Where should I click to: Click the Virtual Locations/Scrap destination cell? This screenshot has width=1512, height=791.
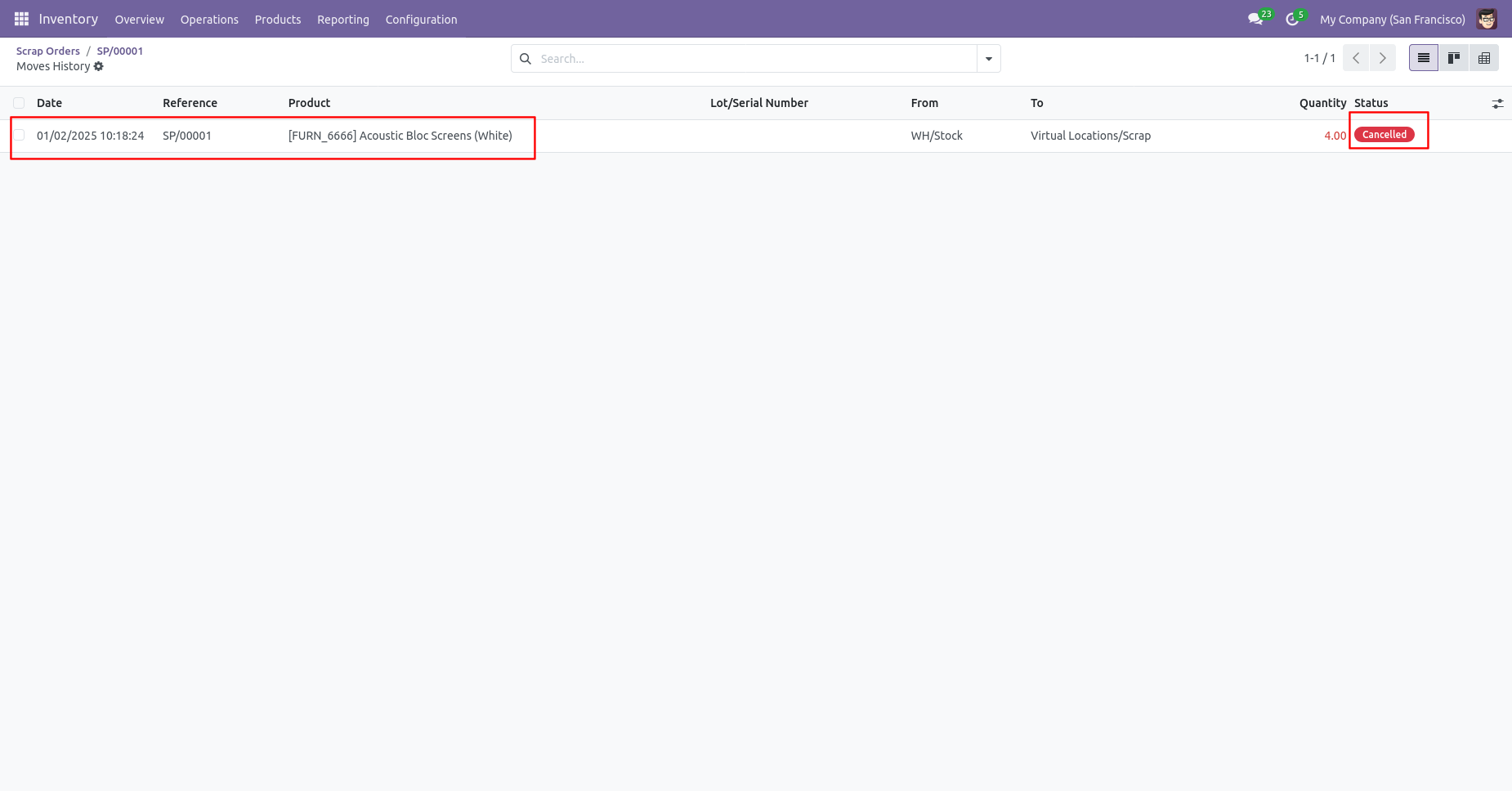(x=1090, y=136)
